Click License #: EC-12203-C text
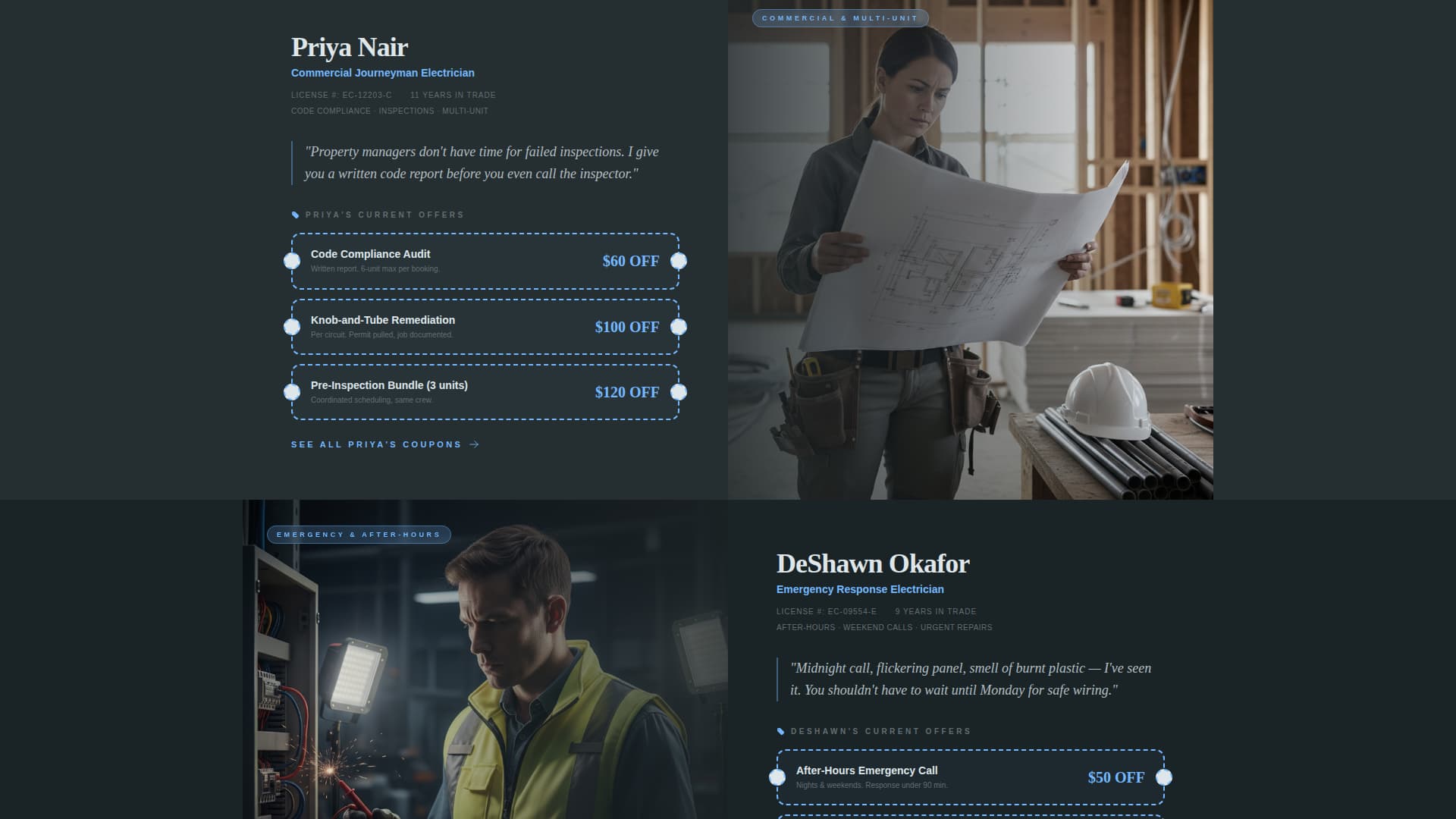The height and width of the screenshot is (819, 1456). click(341, 96)
